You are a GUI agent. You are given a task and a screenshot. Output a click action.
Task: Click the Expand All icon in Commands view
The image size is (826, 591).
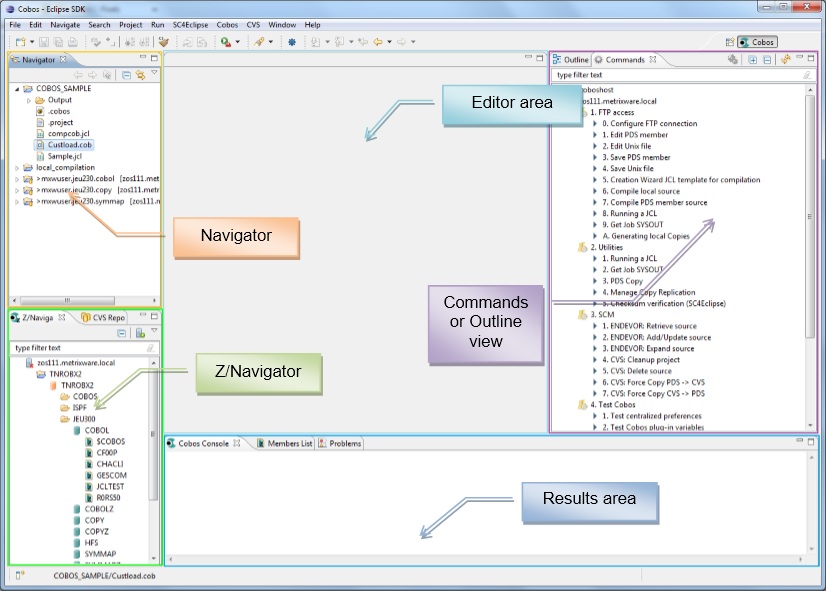tap(753, 60)
